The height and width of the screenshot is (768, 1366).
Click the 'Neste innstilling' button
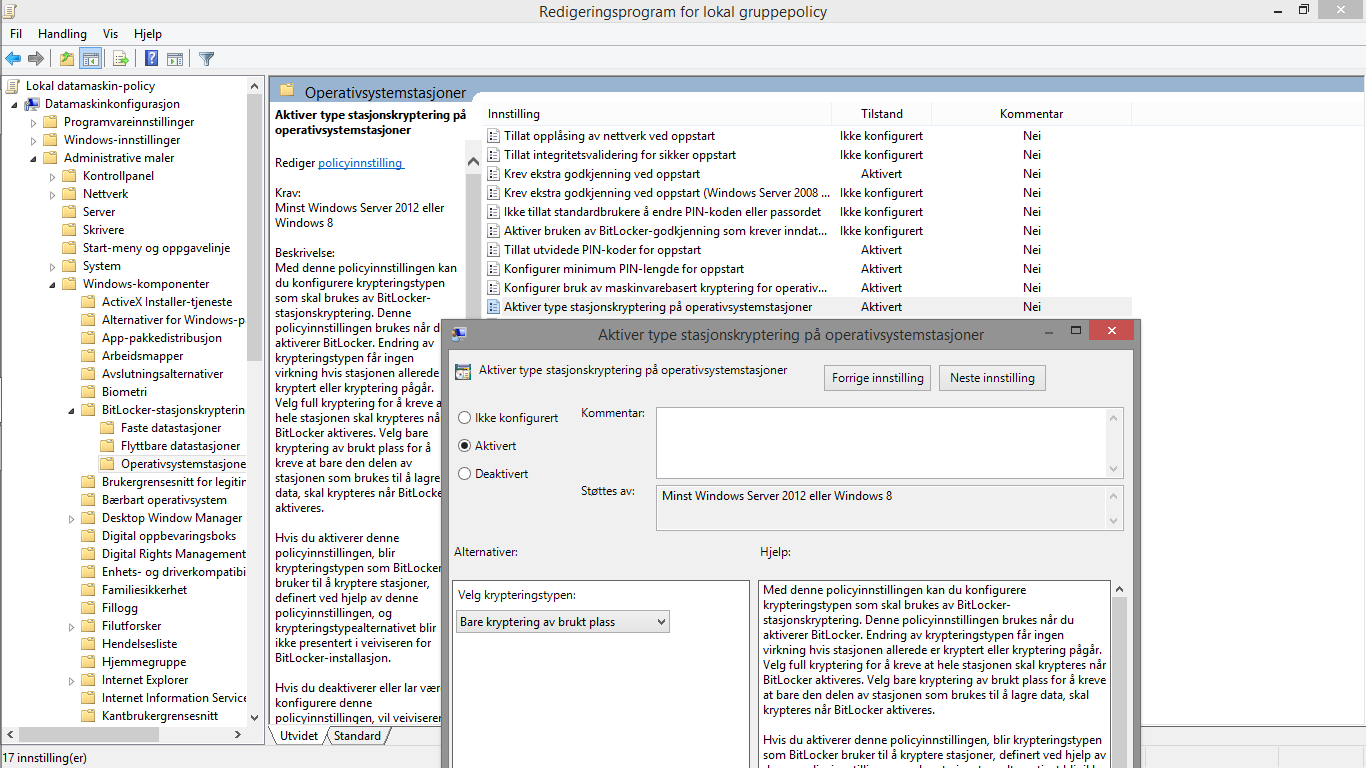(991, 378)
